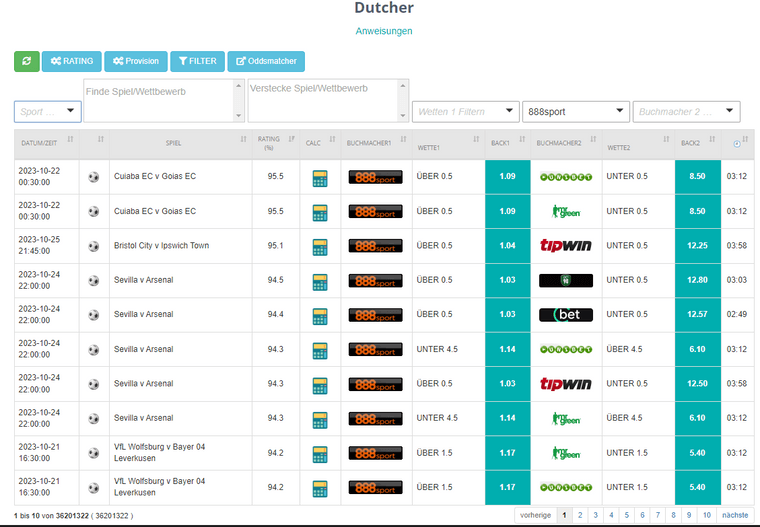Open the Anweisungen link
This screenshot has height=527, width=760.
[384, 31]
